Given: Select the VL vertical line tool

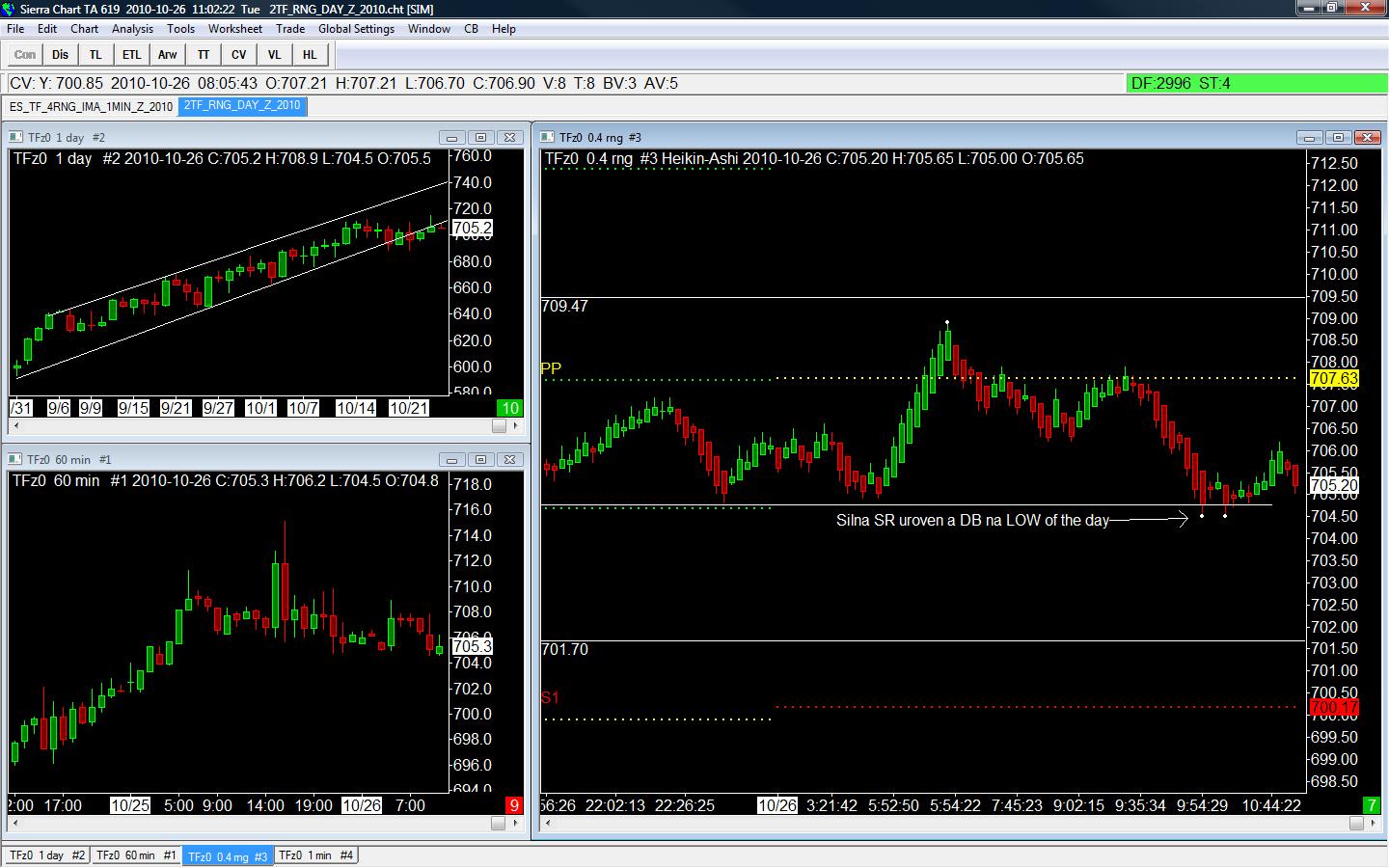Looking at the screenshot, I should coord(275,55).
